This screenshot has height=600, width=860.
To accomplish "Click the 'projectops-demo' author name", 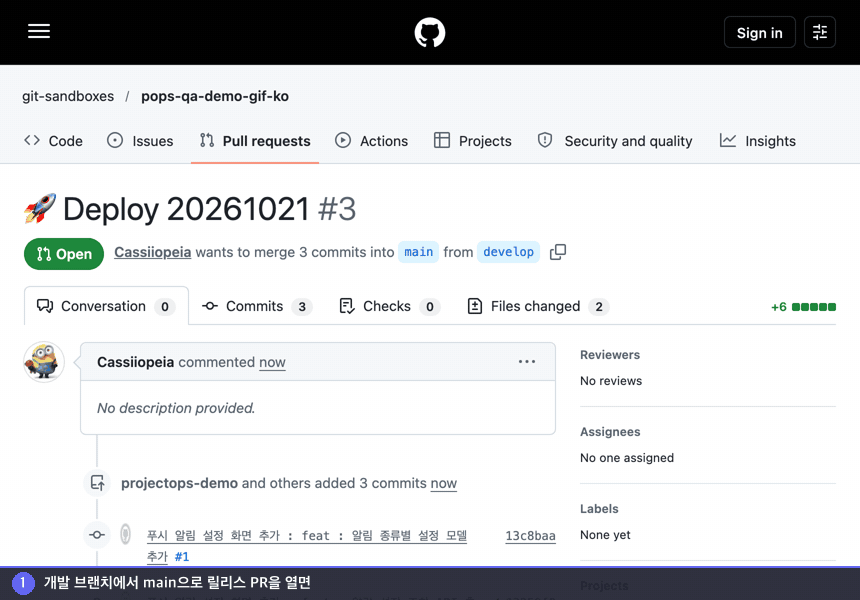I will [x=179, y=483].
